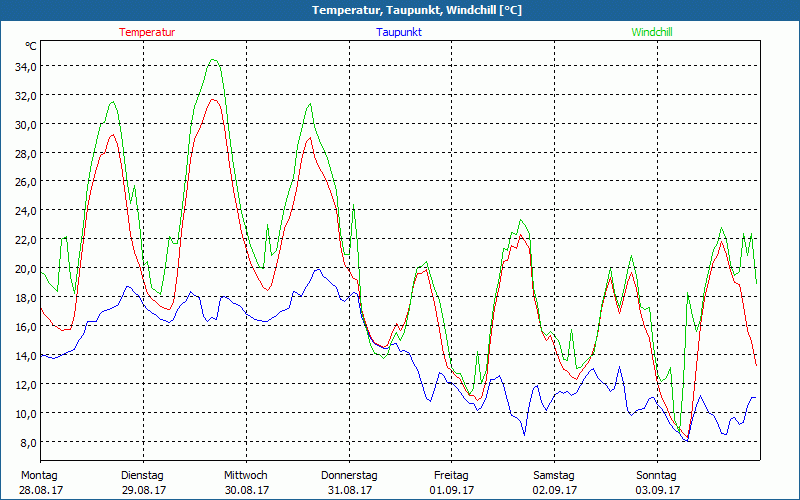Select the Dienstag day label
This screenshot has width=800, height=500.
pyautogui.click(x=142, y=475)
